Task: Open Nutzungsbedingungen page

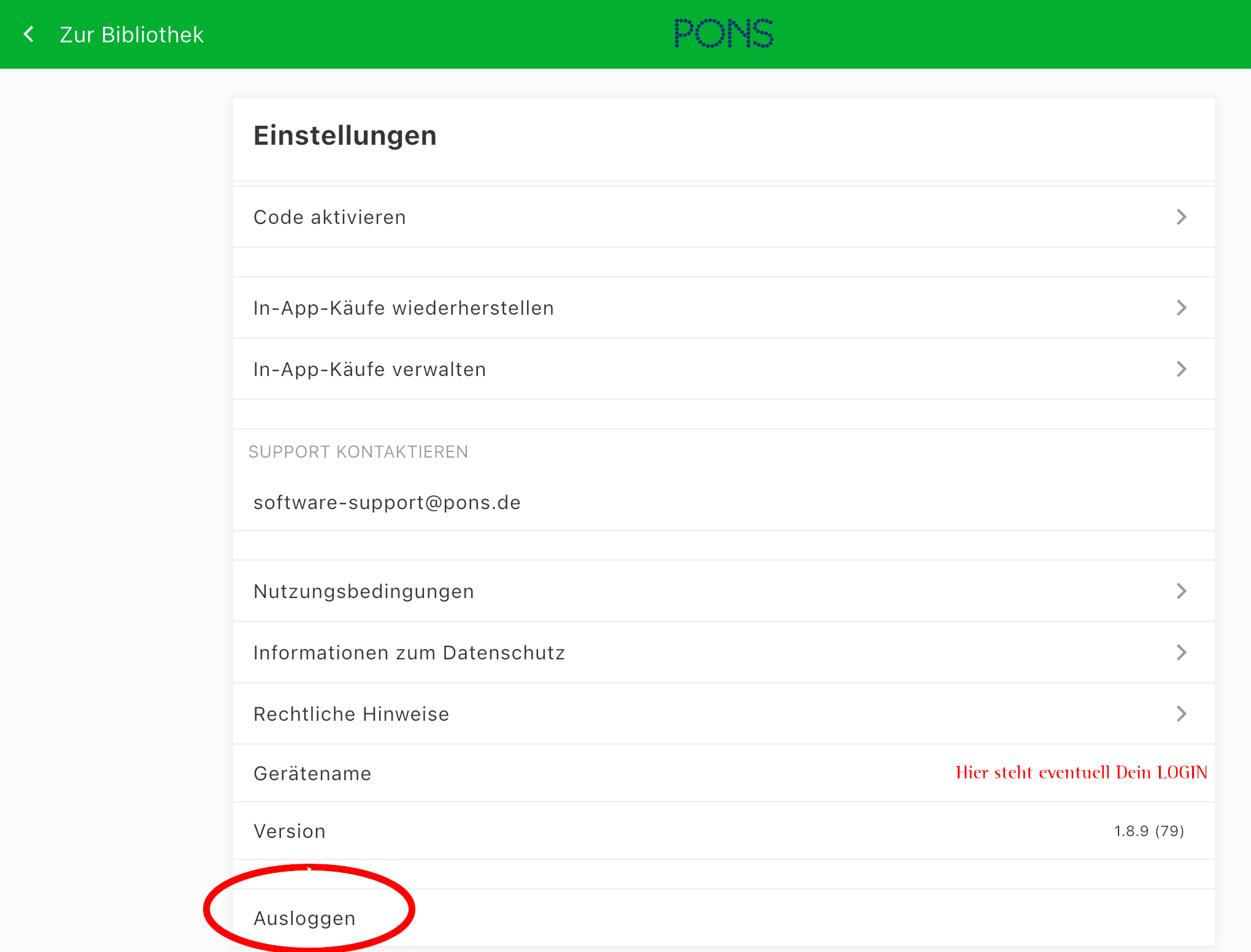Action: pos(363,591)
